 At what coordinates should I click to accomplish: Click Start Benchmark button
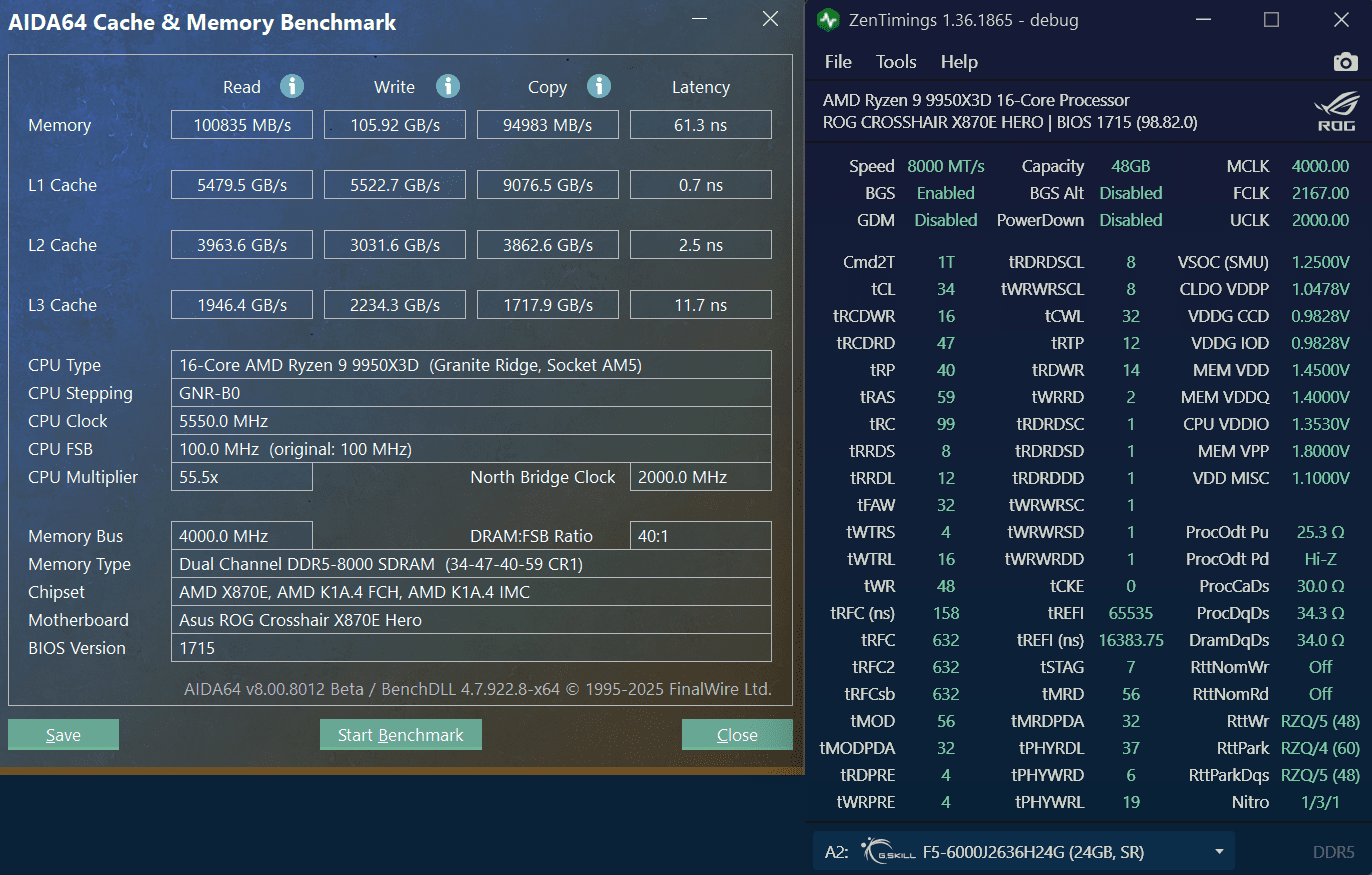coord(400,735)
